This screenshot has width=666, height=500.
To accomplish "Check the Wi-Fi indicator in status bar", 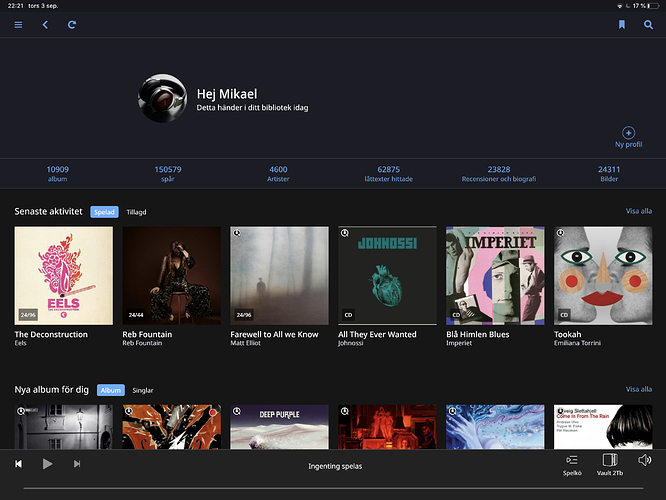I will tap(620, 6).
